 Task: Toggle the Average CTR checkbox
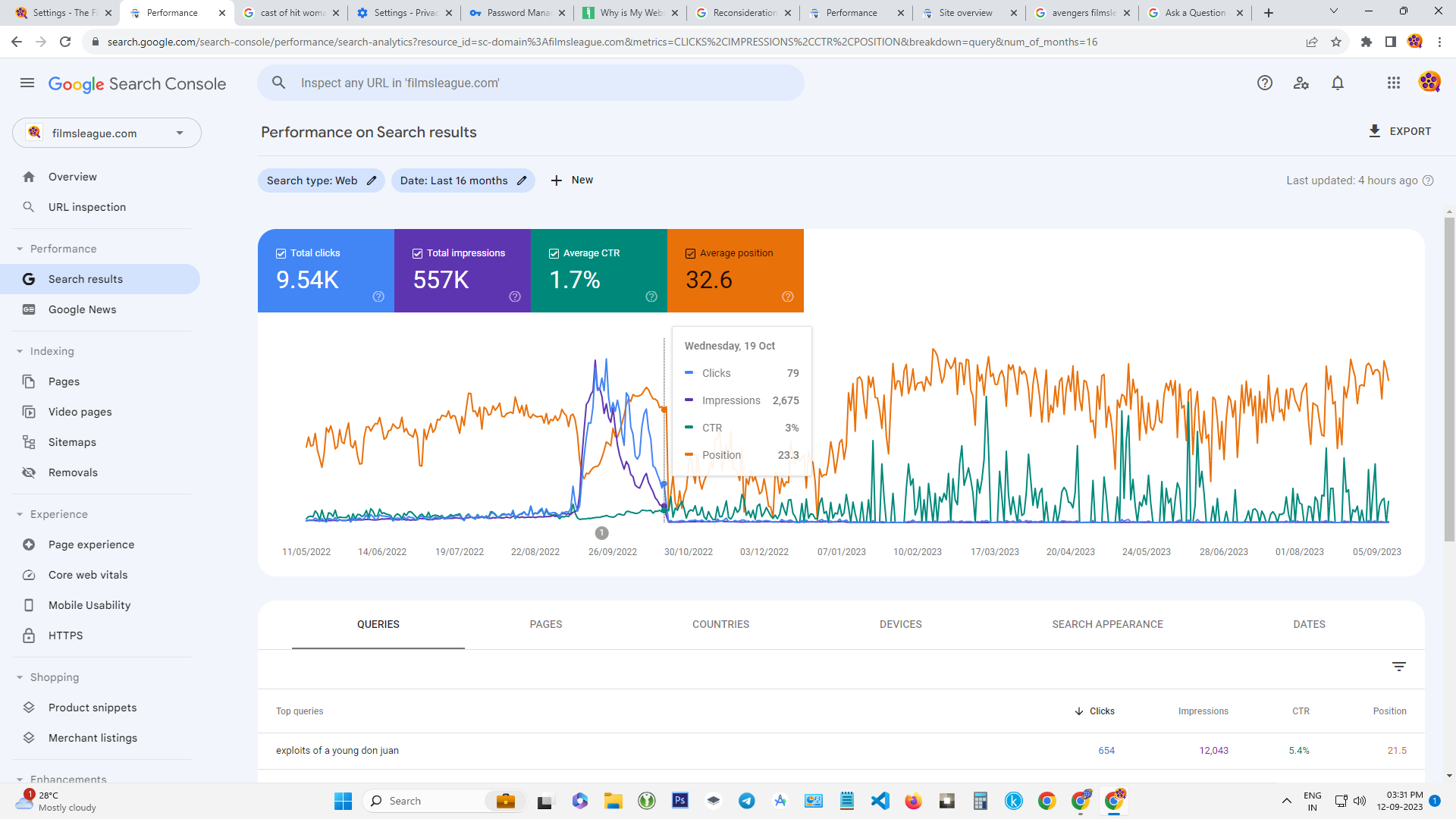click(554, 253)
